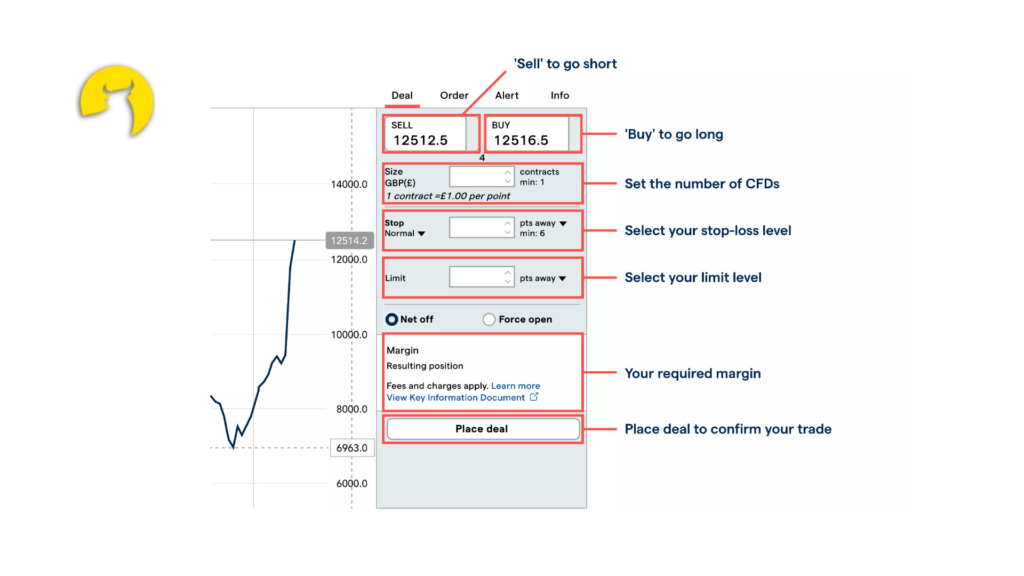The height and width of the screenshot is (576, 1024).
Task: Go to the Info tab
Action: 560,96
